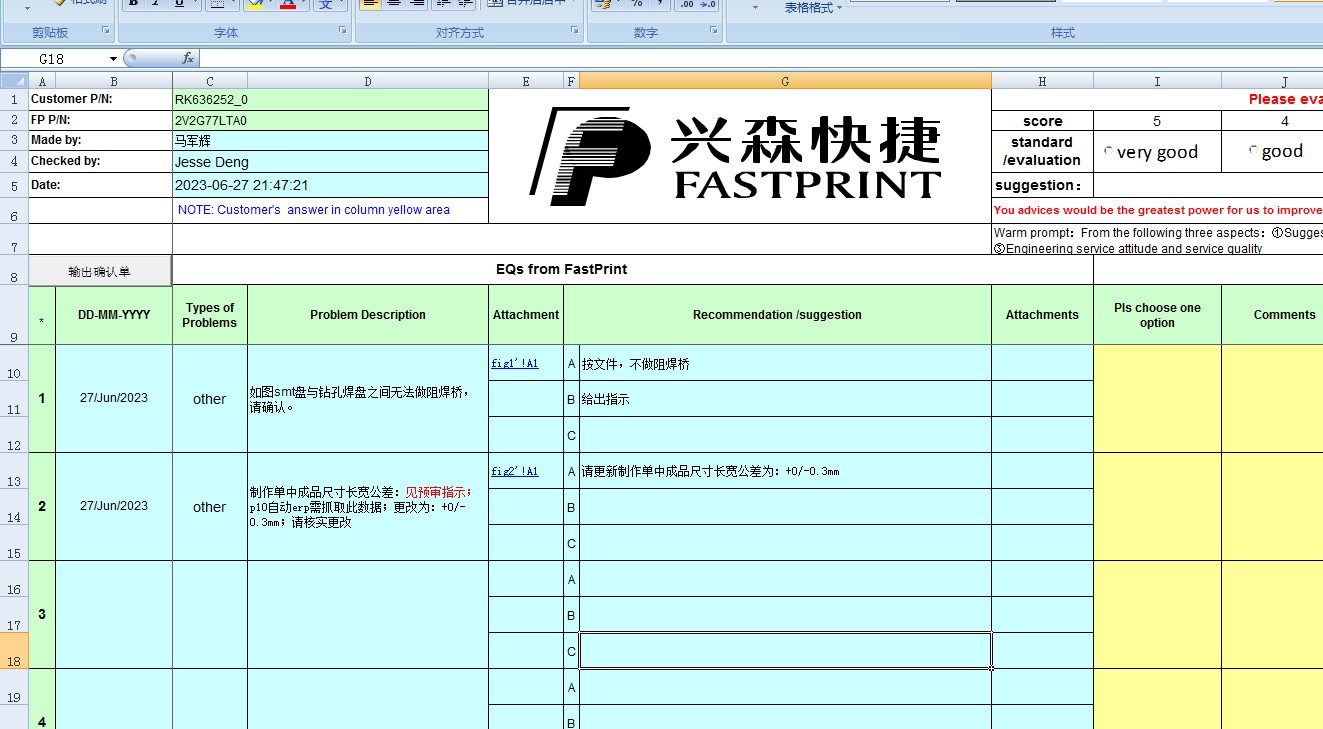Click the select-all corner of the sheet
Viewport: 1323px width, 729px height.
click(14, 81)
